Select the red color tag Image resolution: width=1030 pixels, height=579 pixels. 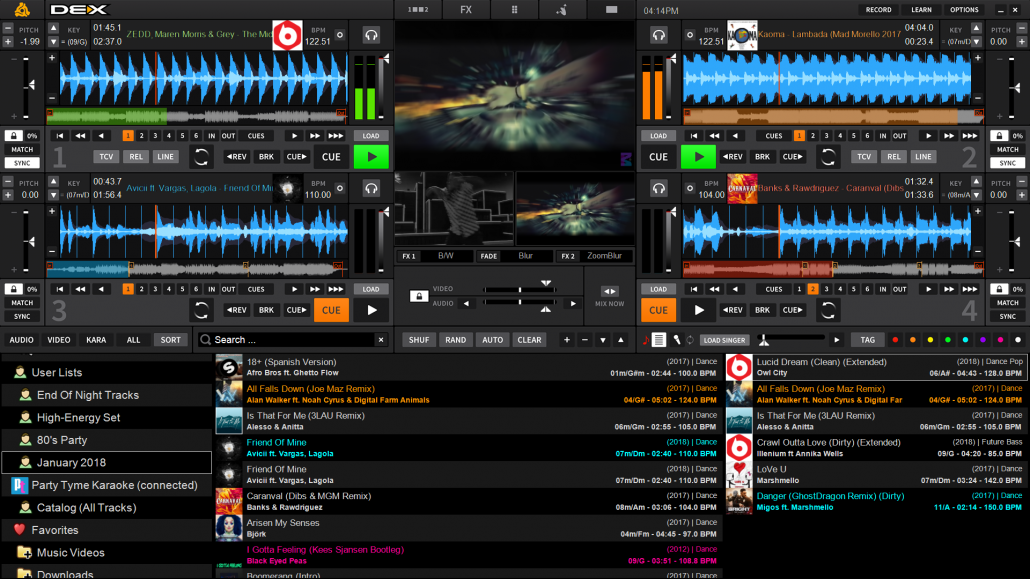[895, 340]
